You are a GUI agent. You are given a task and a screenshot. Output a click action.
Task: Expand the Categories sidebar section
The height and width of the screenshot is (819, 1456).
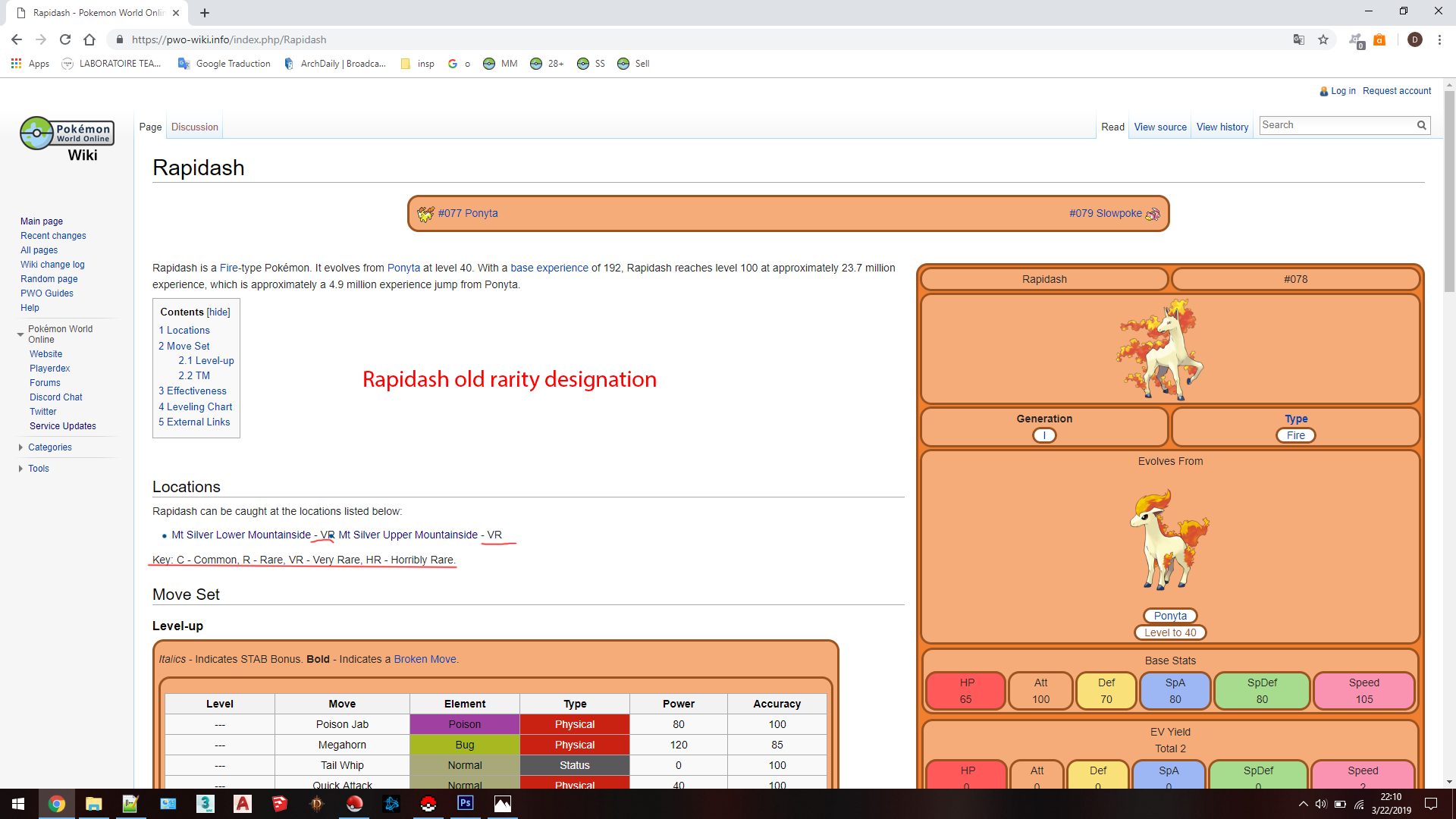pos(20,447)
